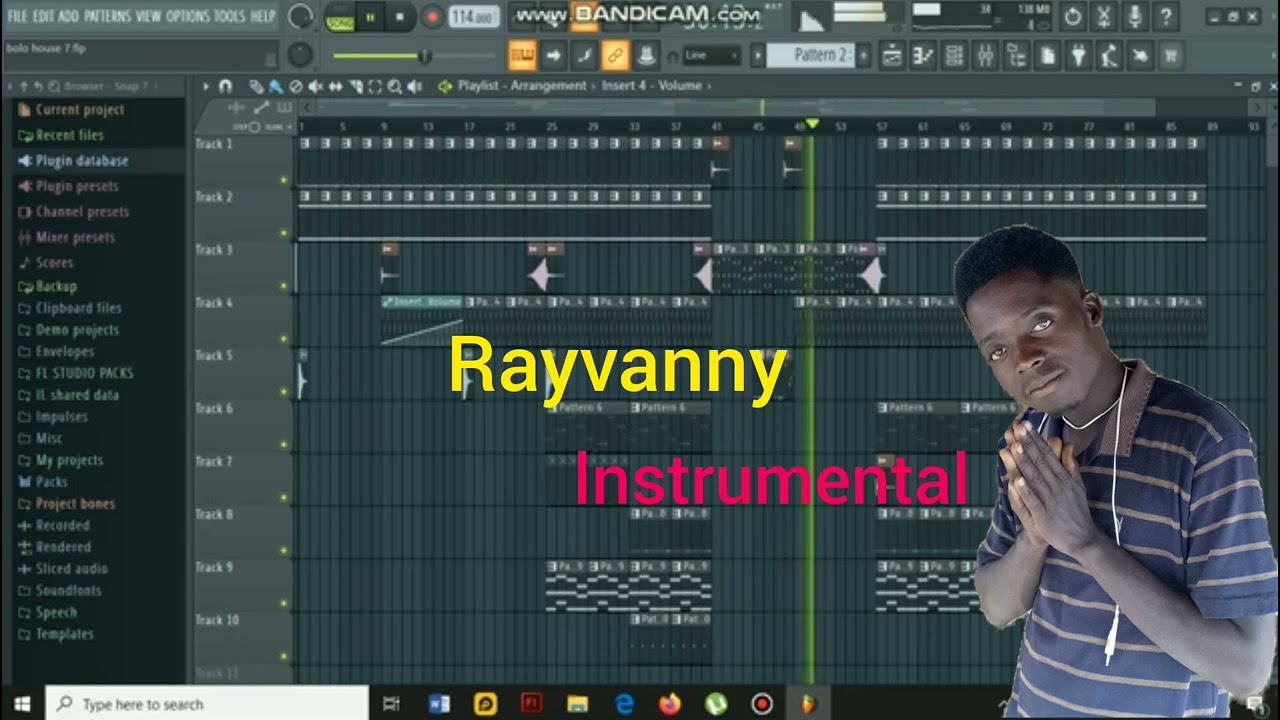Image resolution: width=1280 pixels, height=720 pixels.
Task: Open the shopping cart content library
Action: point(1171,56)
